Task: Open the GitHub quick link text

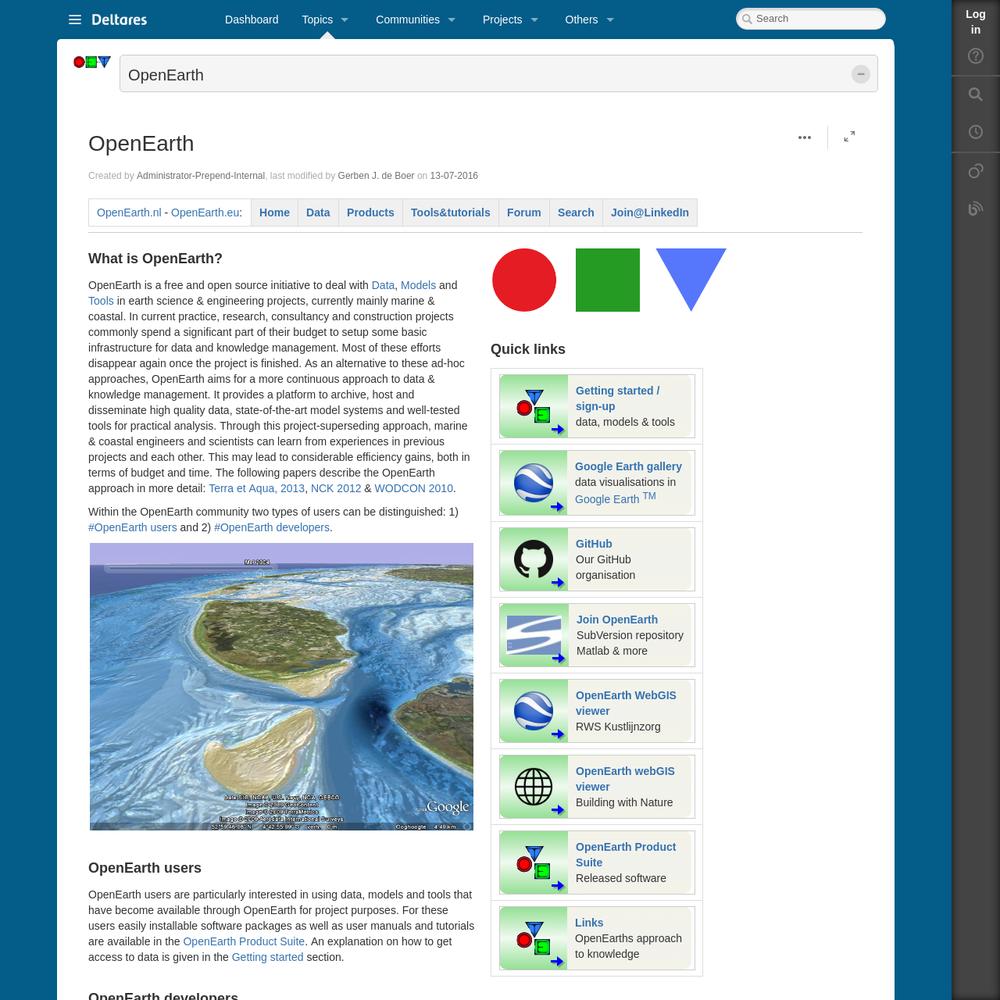Action: click(593, 544)
